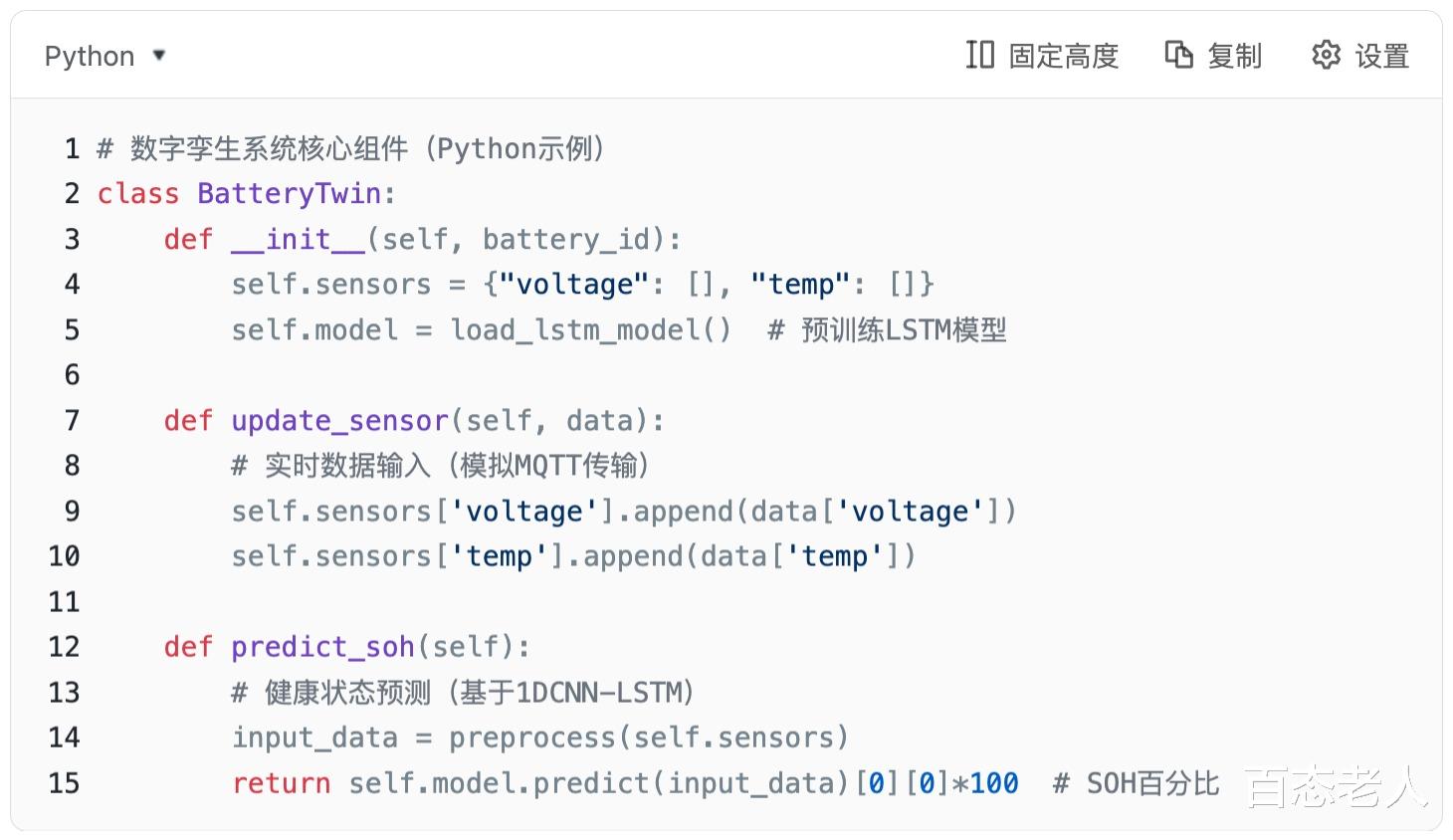The height and width of the screenshot is (840, 1453).
Task: Click the 固定高度 button text
Action: 1064,57
